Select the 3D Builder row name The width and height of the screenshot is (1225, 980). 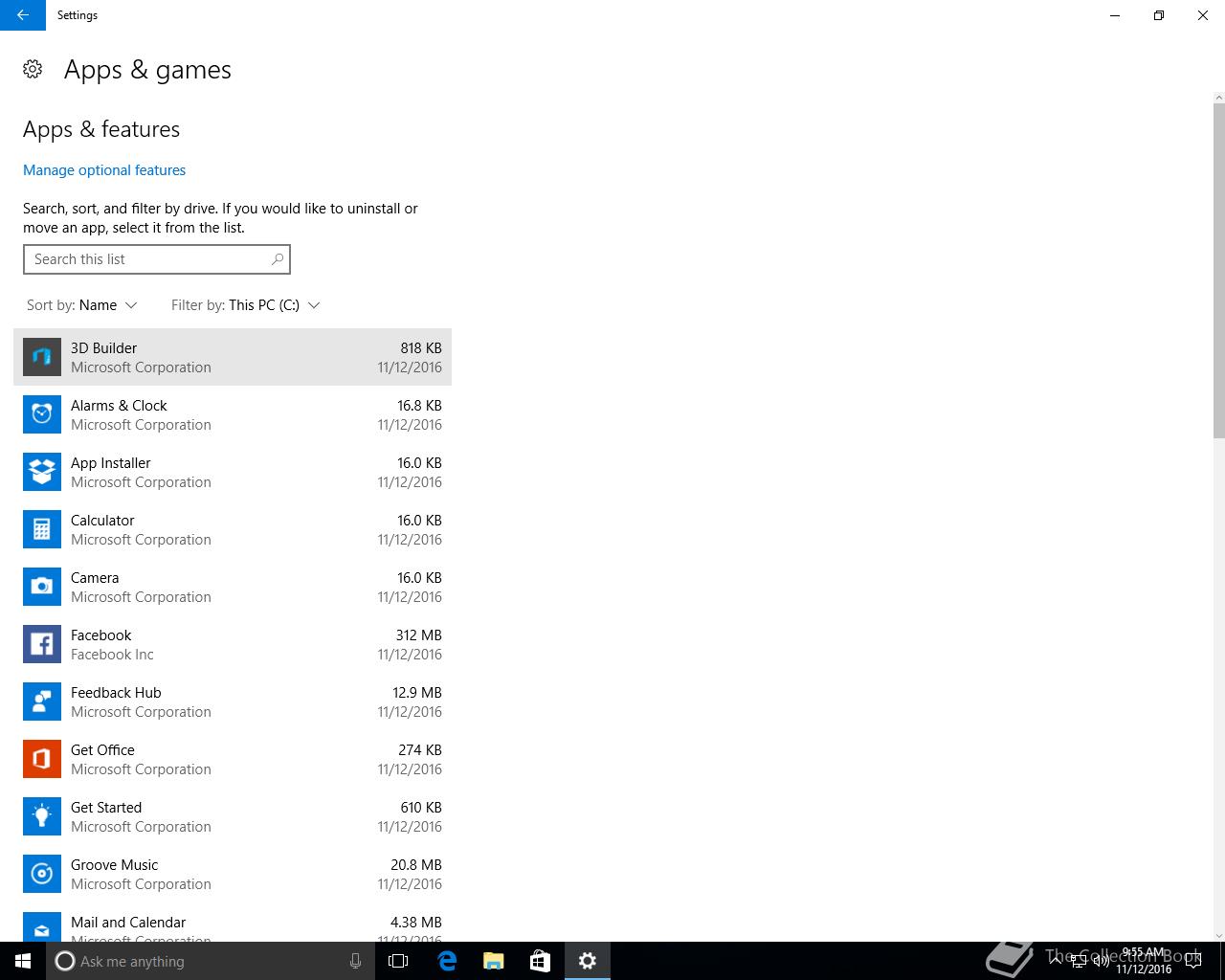point(103,348)
